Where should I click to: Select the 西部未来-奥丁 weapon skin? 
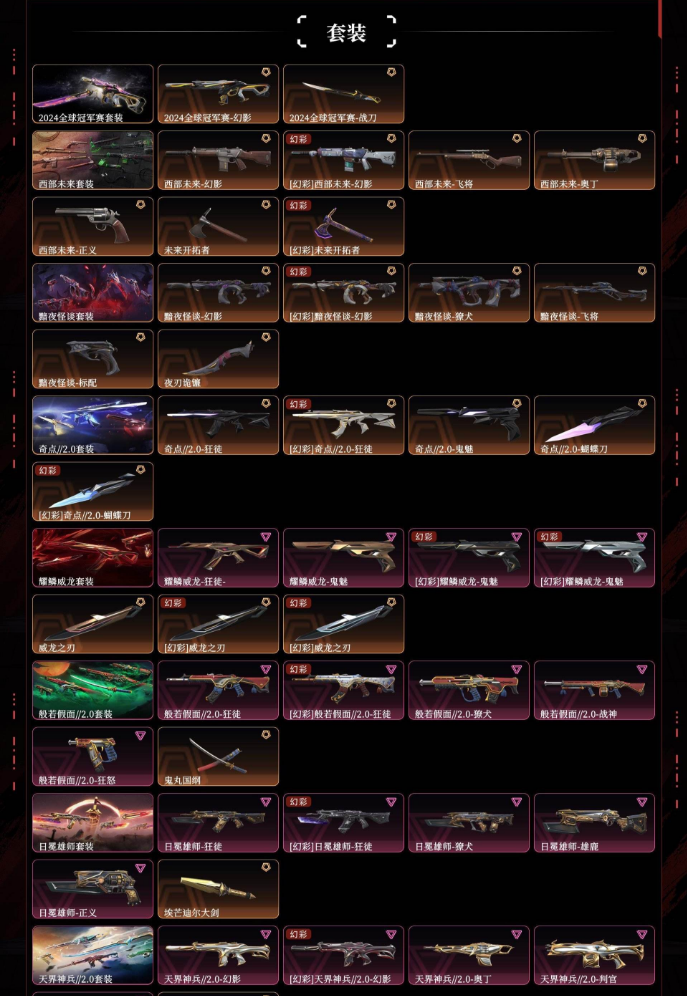tap(594, 160)
